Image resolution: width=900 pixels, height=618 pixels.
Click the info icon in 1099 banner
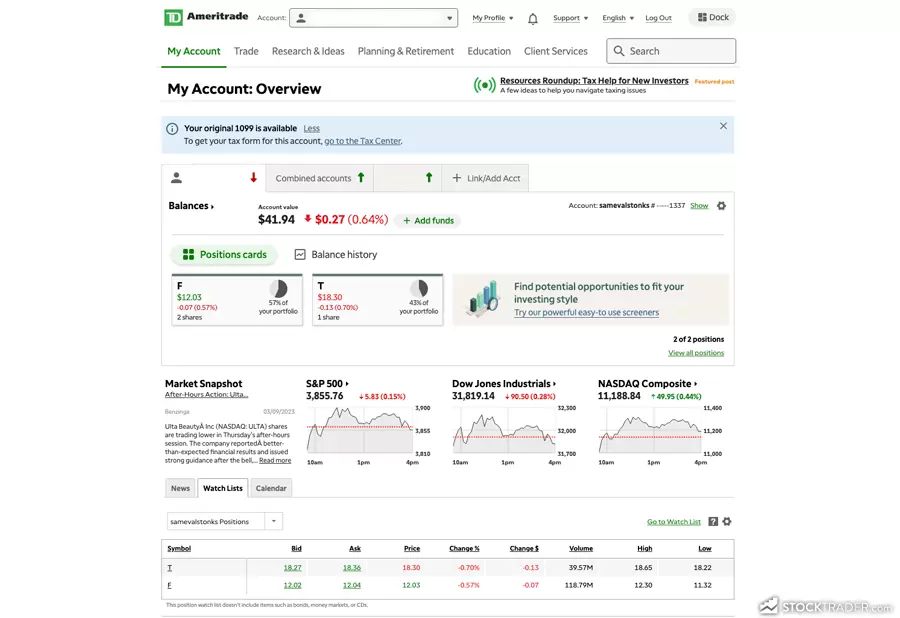click(172, 129)
